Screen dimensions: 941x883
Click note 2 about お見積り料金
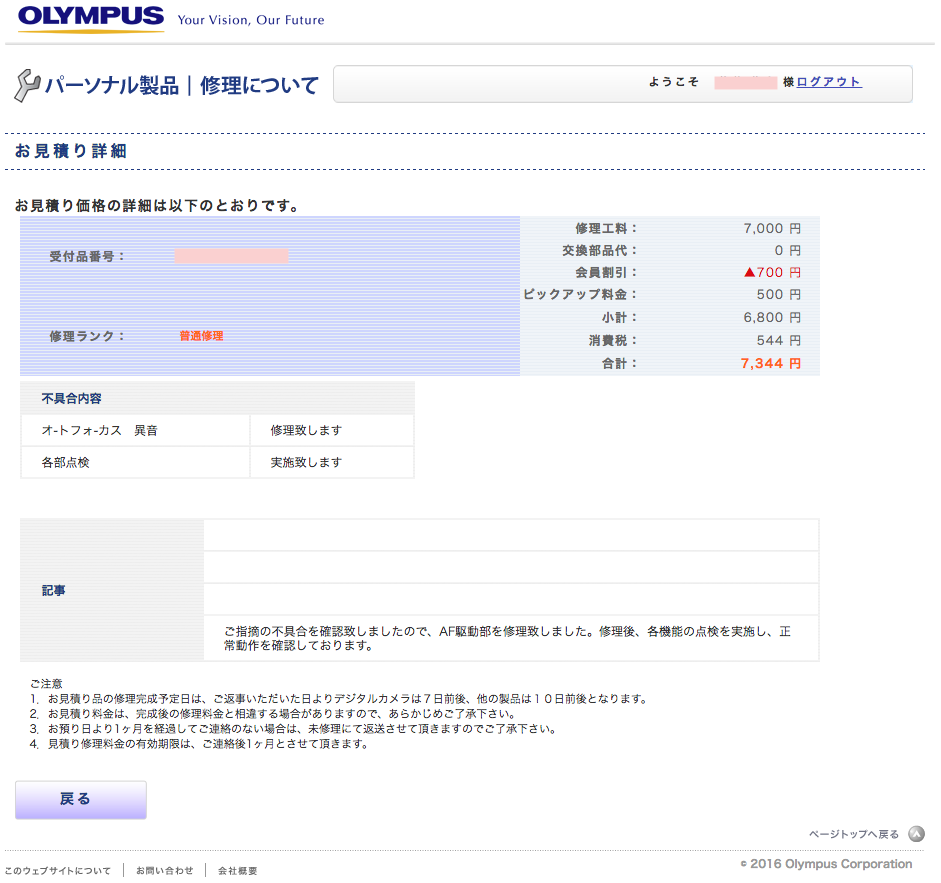click(272, 714)
